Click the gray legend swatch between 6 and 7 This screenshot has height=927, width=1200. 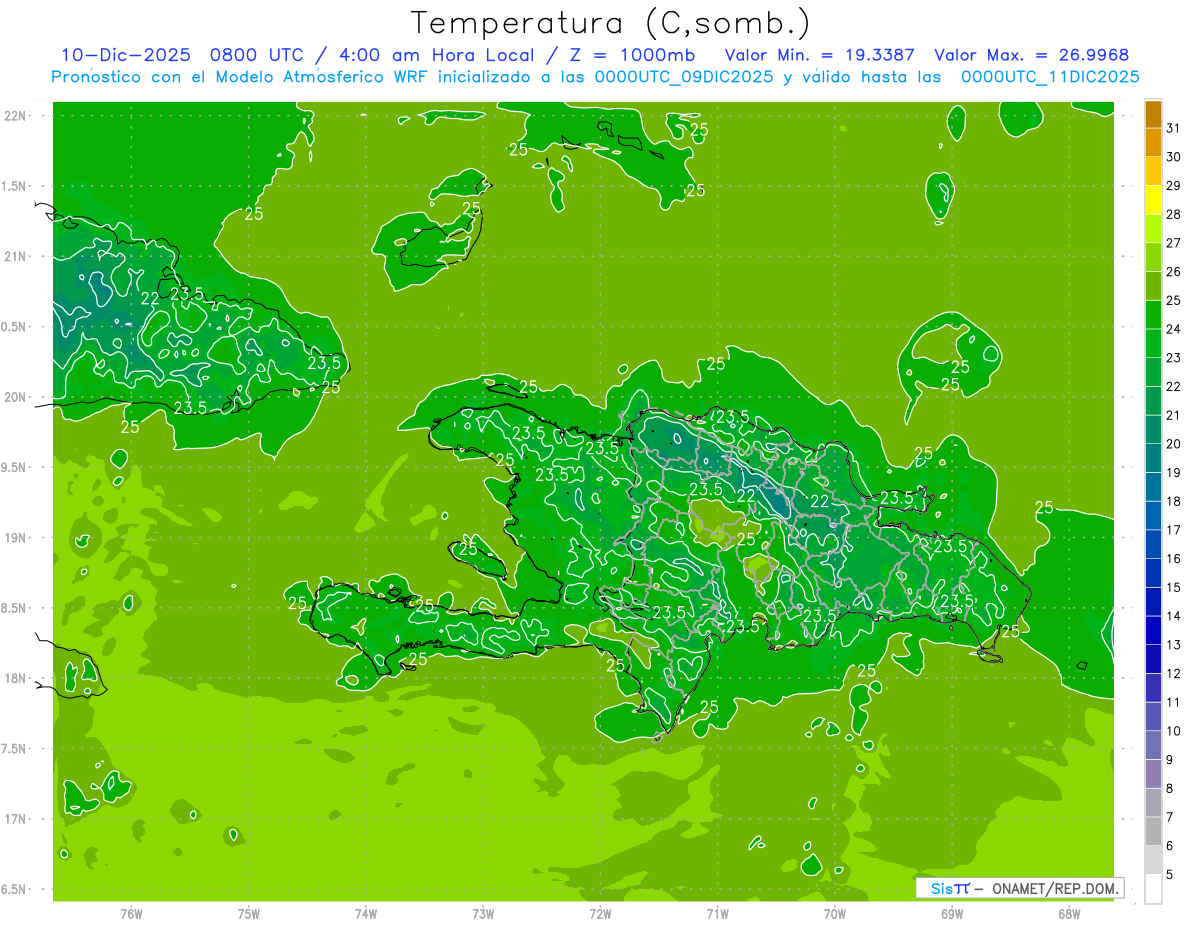tap(1153, 832)
